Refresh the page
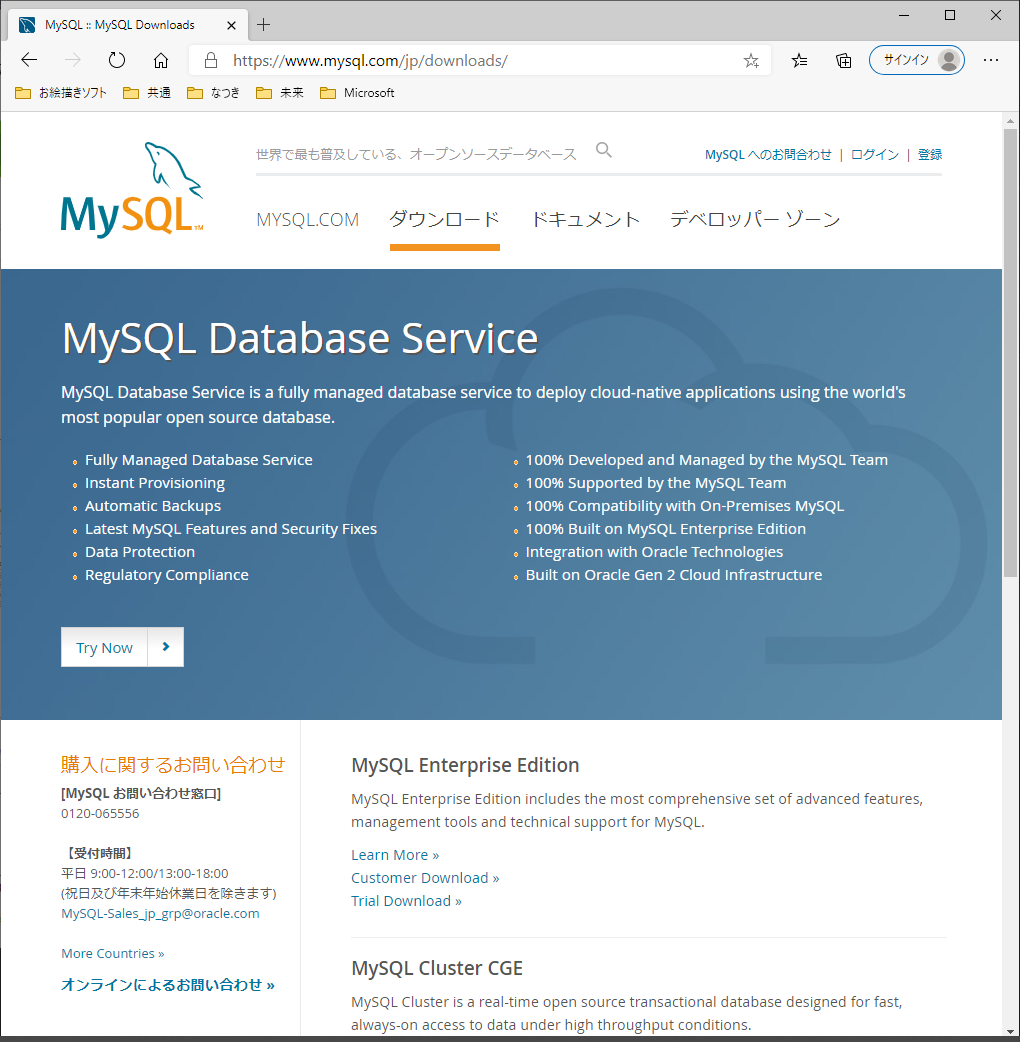Image resolution: width=1020 pixels, height=1042 pixels. click(x=116, y=60)
